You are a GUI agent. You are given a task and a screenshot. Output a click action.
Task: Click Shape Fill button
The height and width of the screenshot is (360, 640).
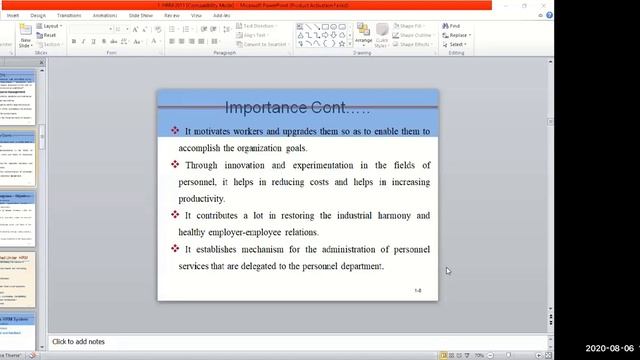[x=409, y=26]
